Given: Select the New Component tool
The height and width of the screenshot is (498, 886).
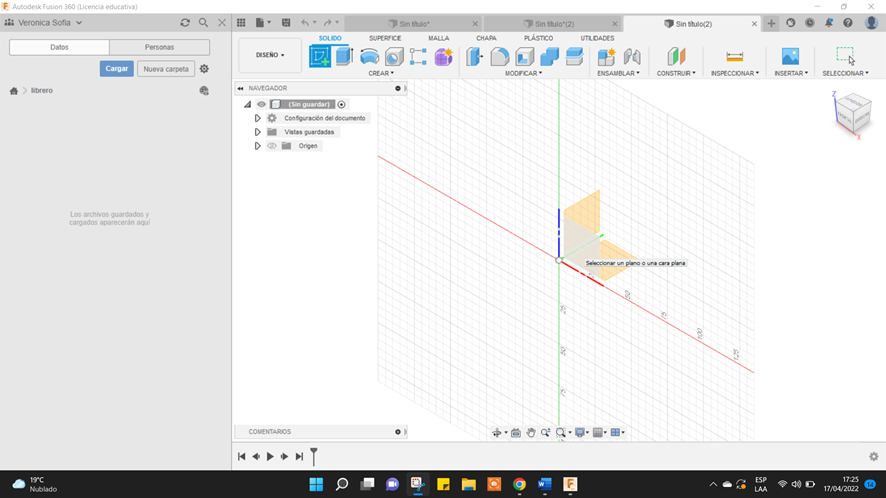Looking at the screenshot, I should pos(606,57).
